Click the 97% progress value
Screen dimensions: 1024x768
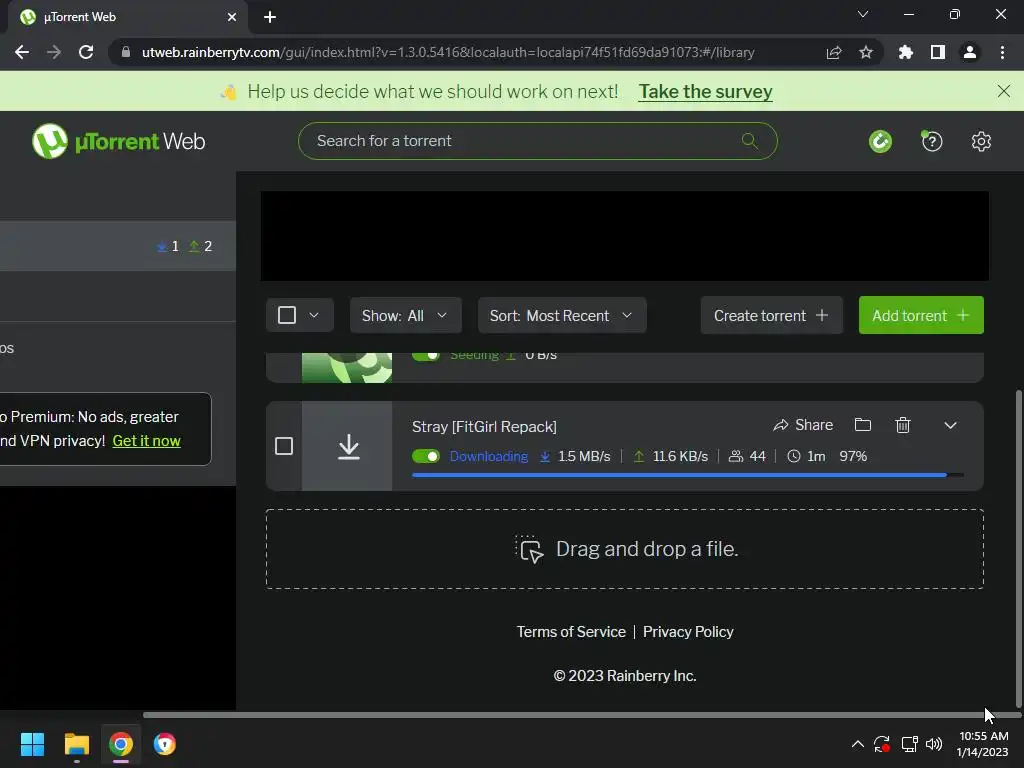tap(853, 456)
